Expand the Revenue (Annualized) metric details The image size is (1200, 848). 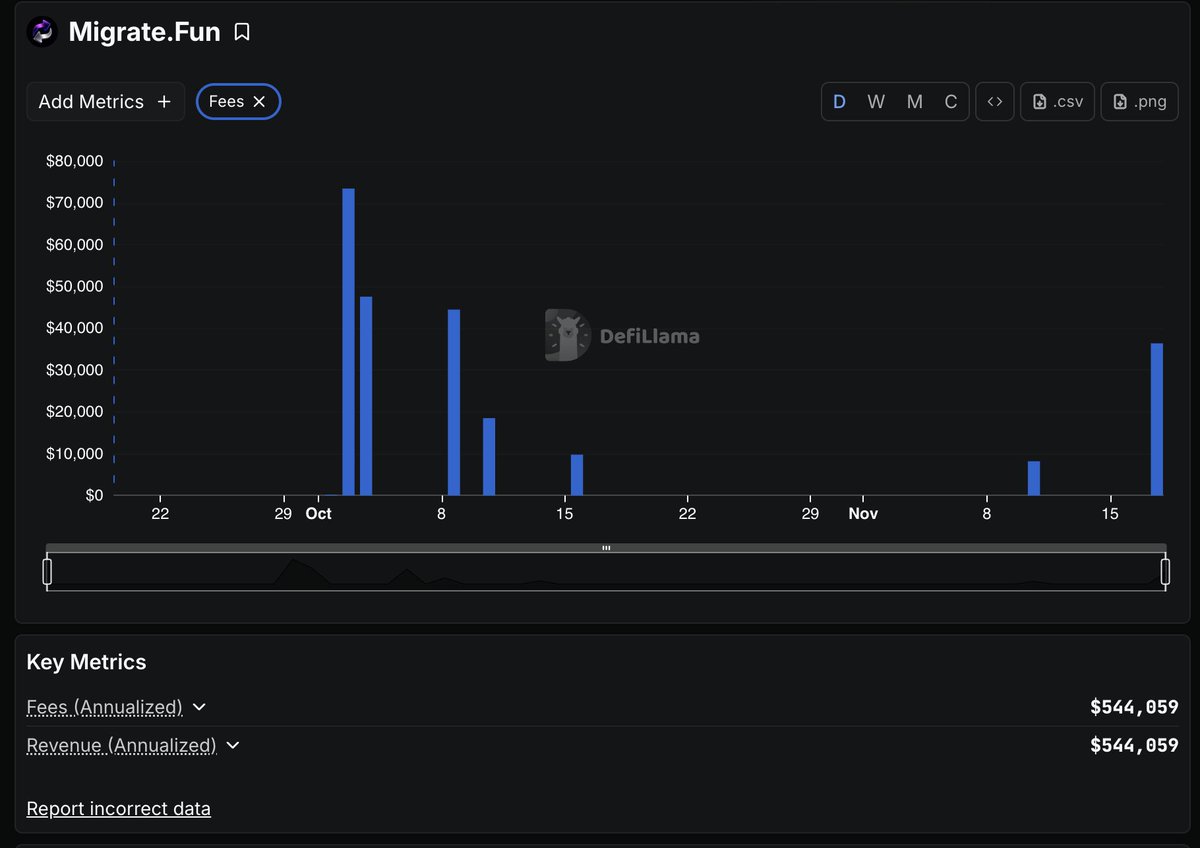232,745
